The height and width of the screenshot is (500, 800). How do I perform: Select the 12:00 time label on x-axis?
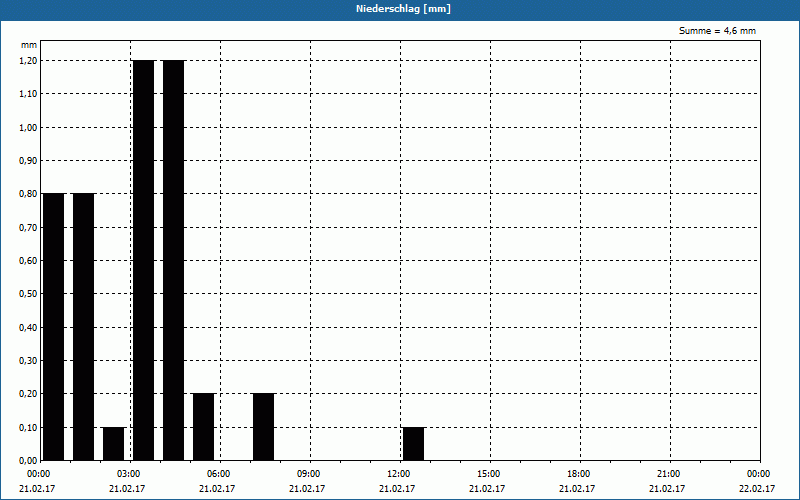click(x=400, y=474)
